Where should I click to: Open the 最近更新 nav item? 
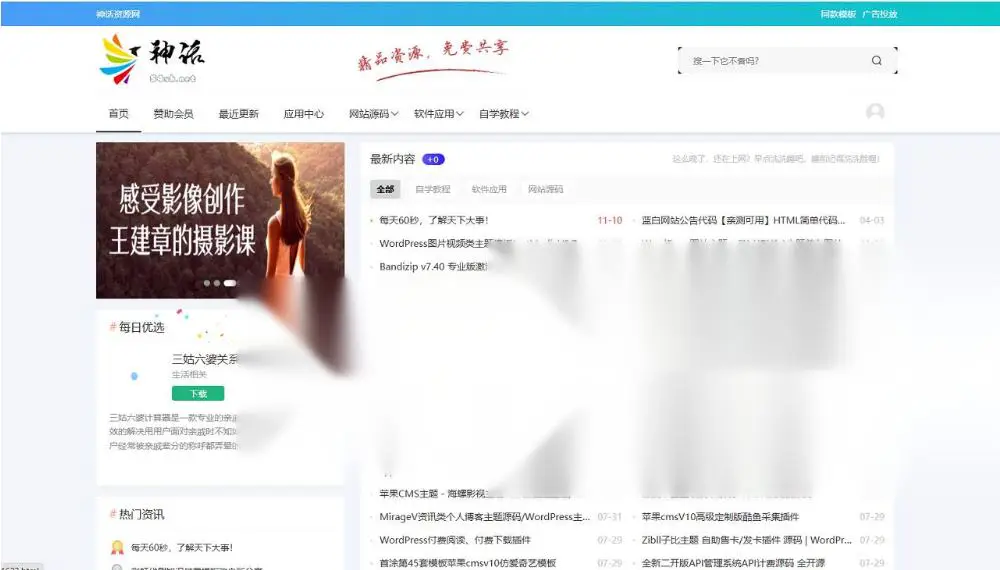click(x=239, y=114)
